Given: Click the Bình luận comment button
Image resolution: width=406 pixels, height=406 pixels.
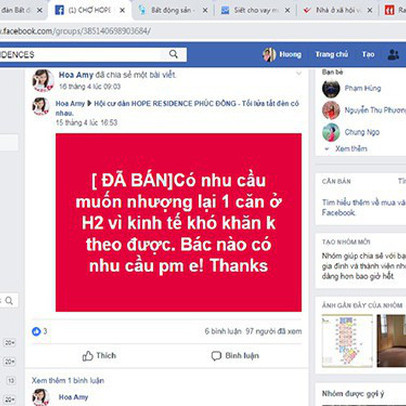Looking at the screenshot, I should pos(235,356).
